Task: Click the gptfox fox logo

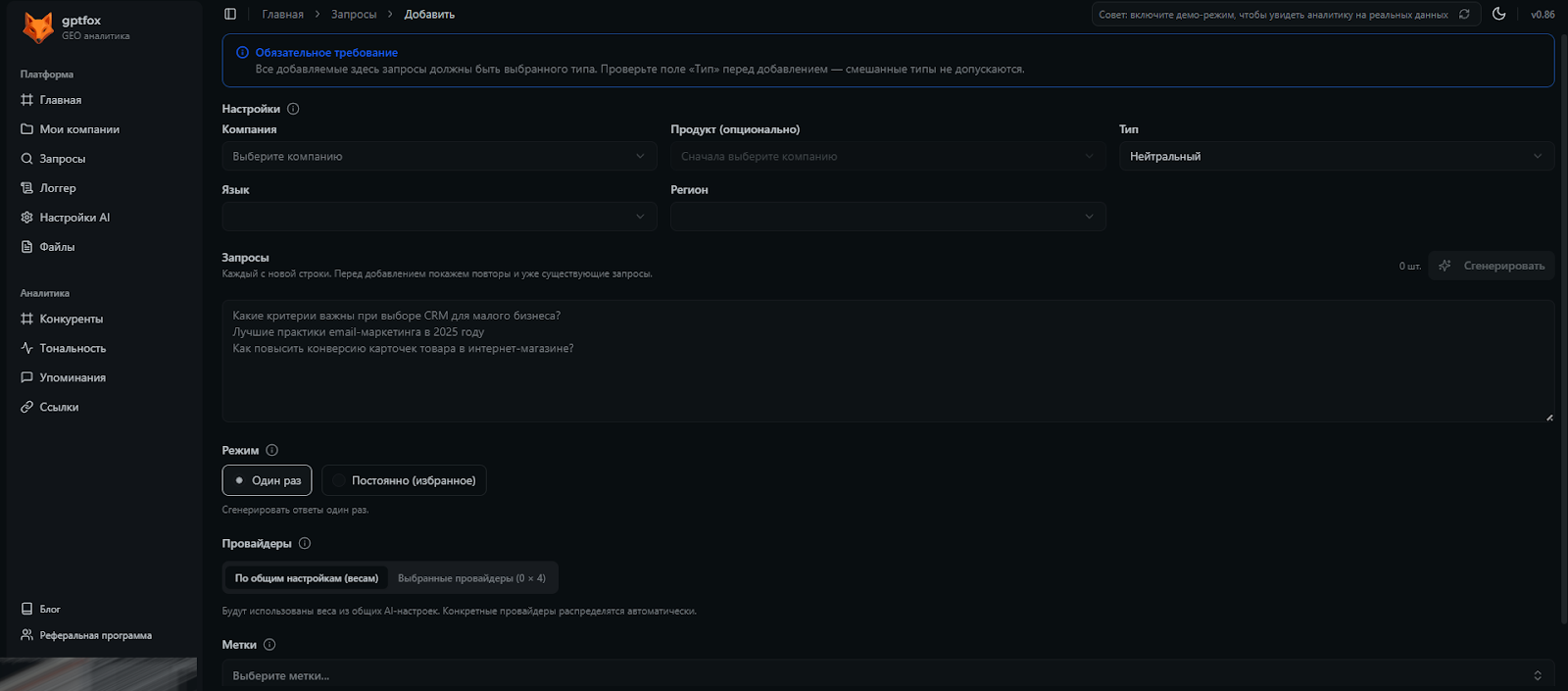Action: coord(38,27)
